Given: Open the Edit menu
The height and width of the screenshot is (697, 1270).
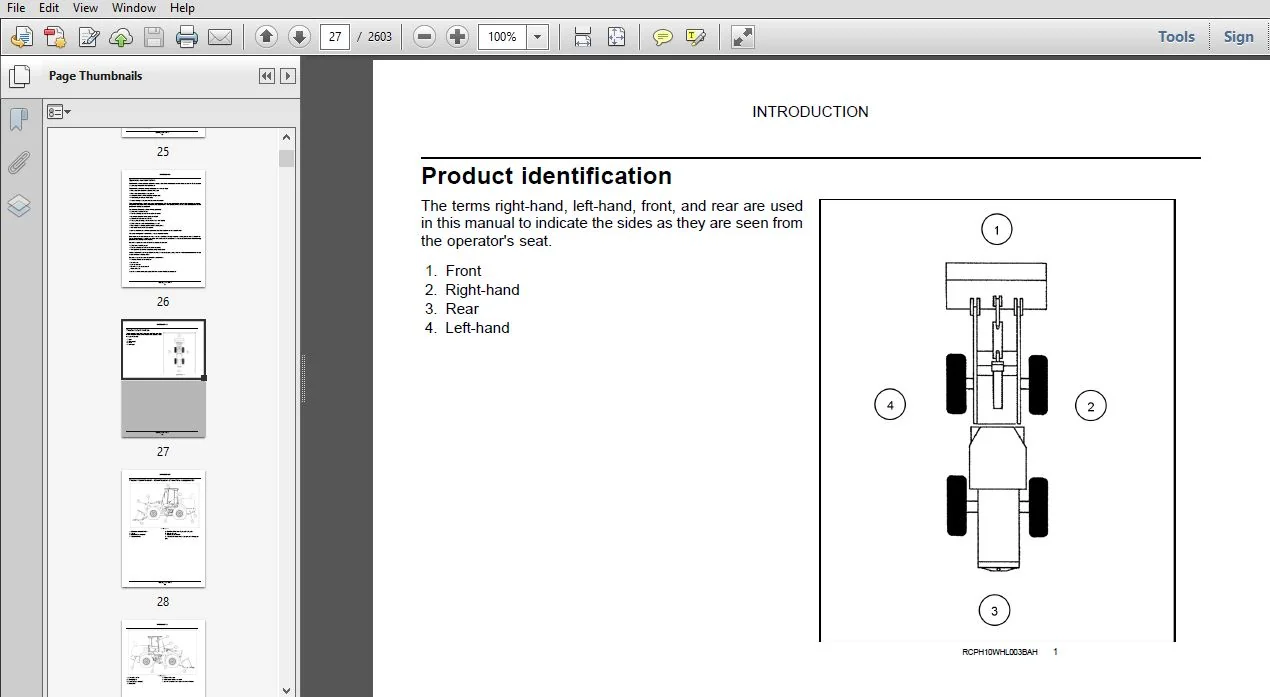Looking at the screenshot, I should (x=48, y=8).
